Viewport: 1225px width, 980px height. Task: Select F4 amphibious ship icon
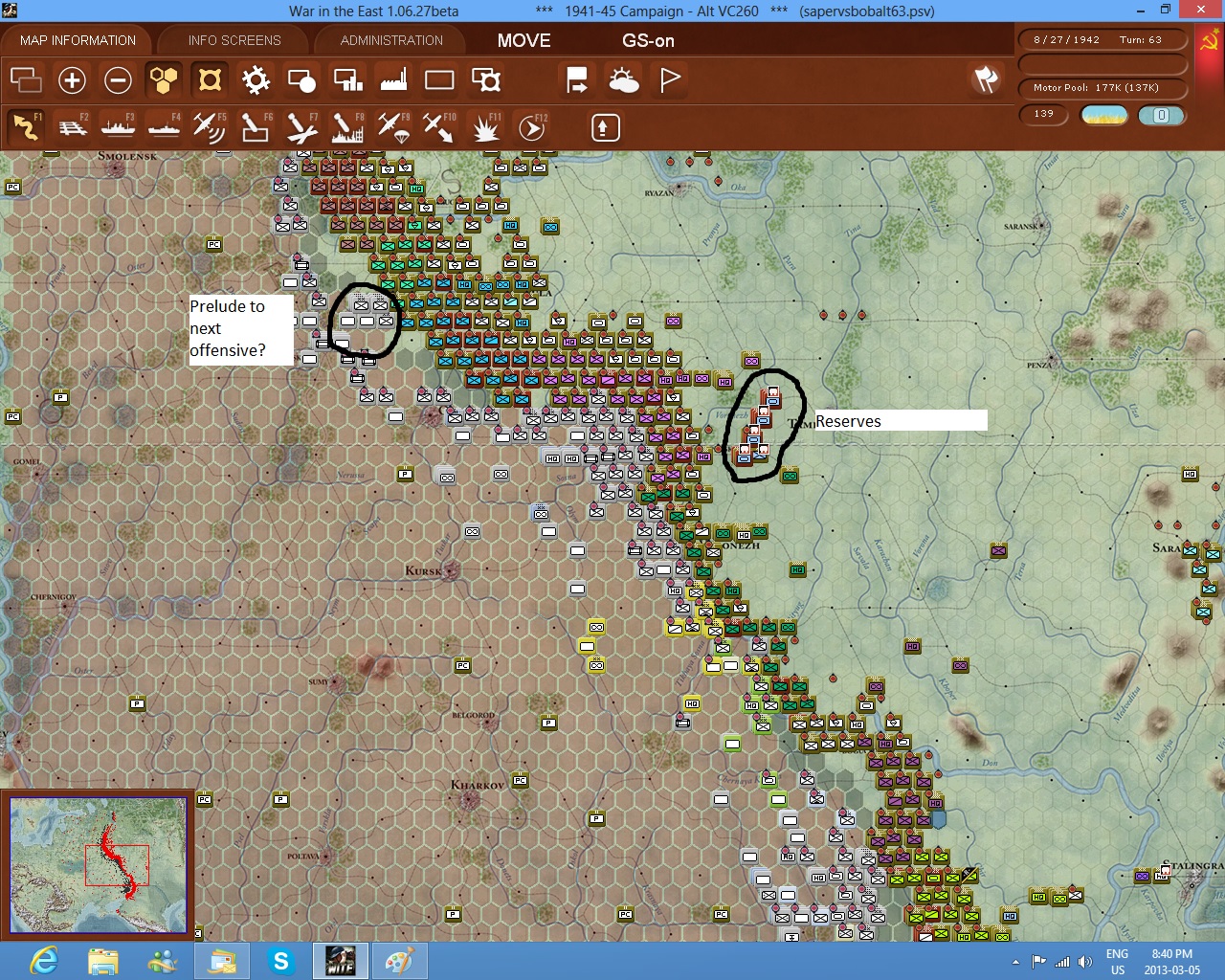pos(164,126)
